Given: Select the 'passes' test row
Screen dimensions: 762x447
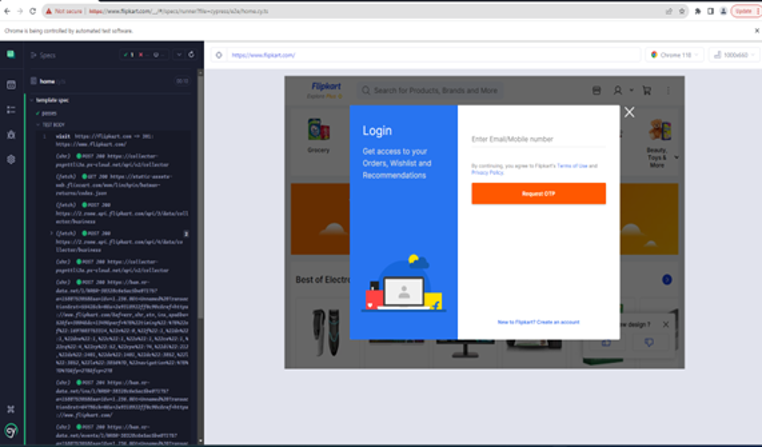Looking at the screenshot, I should (x=49, y=113).
